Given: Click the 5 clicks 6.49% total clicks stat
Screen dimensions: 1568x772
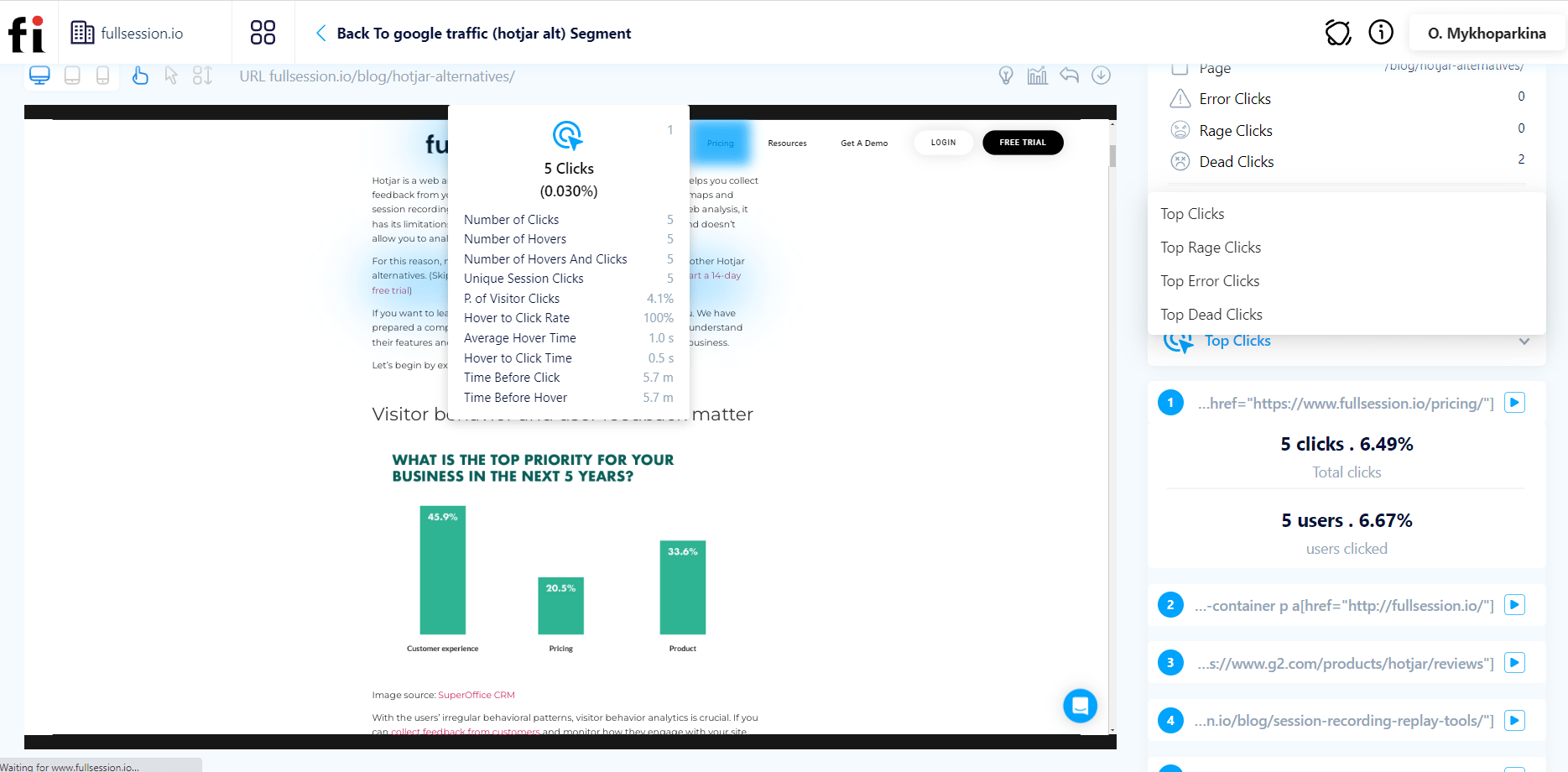Looking at the screenshot, I should point(1347,444).
